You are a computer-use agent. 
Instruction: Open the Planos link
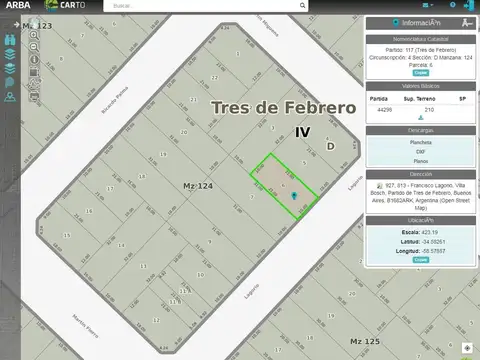pos(421,161)
